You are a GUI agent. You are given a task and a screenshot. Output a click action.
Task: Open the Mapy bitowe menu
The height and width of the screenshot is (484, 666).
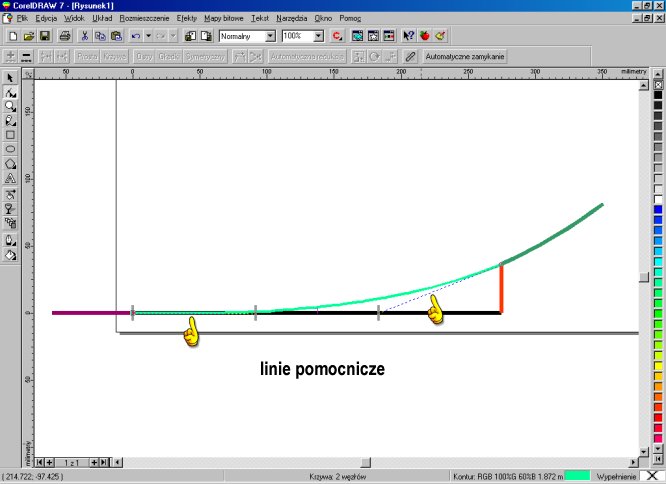coord(224,19)
